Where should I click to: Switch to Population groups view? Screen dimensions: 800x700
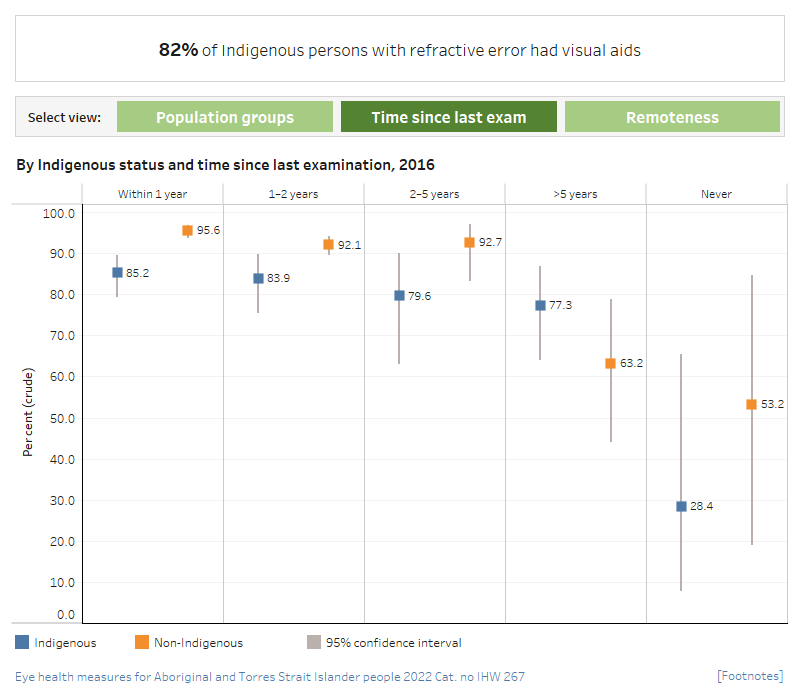point(225,117)
